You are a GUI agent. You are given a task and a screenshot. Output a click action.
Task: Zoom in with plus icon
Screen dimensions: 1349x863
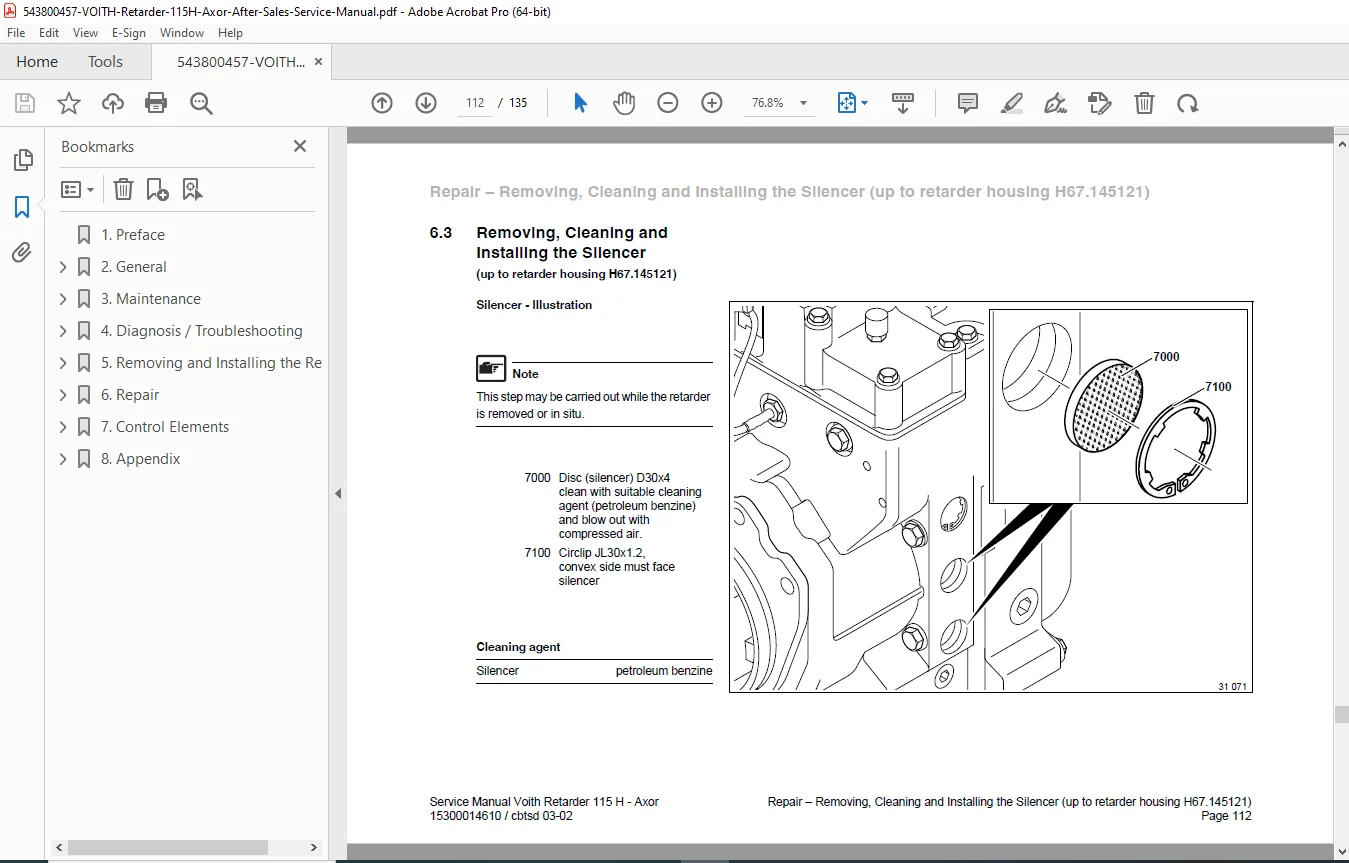pyautogui.click(x=712, y=103)
